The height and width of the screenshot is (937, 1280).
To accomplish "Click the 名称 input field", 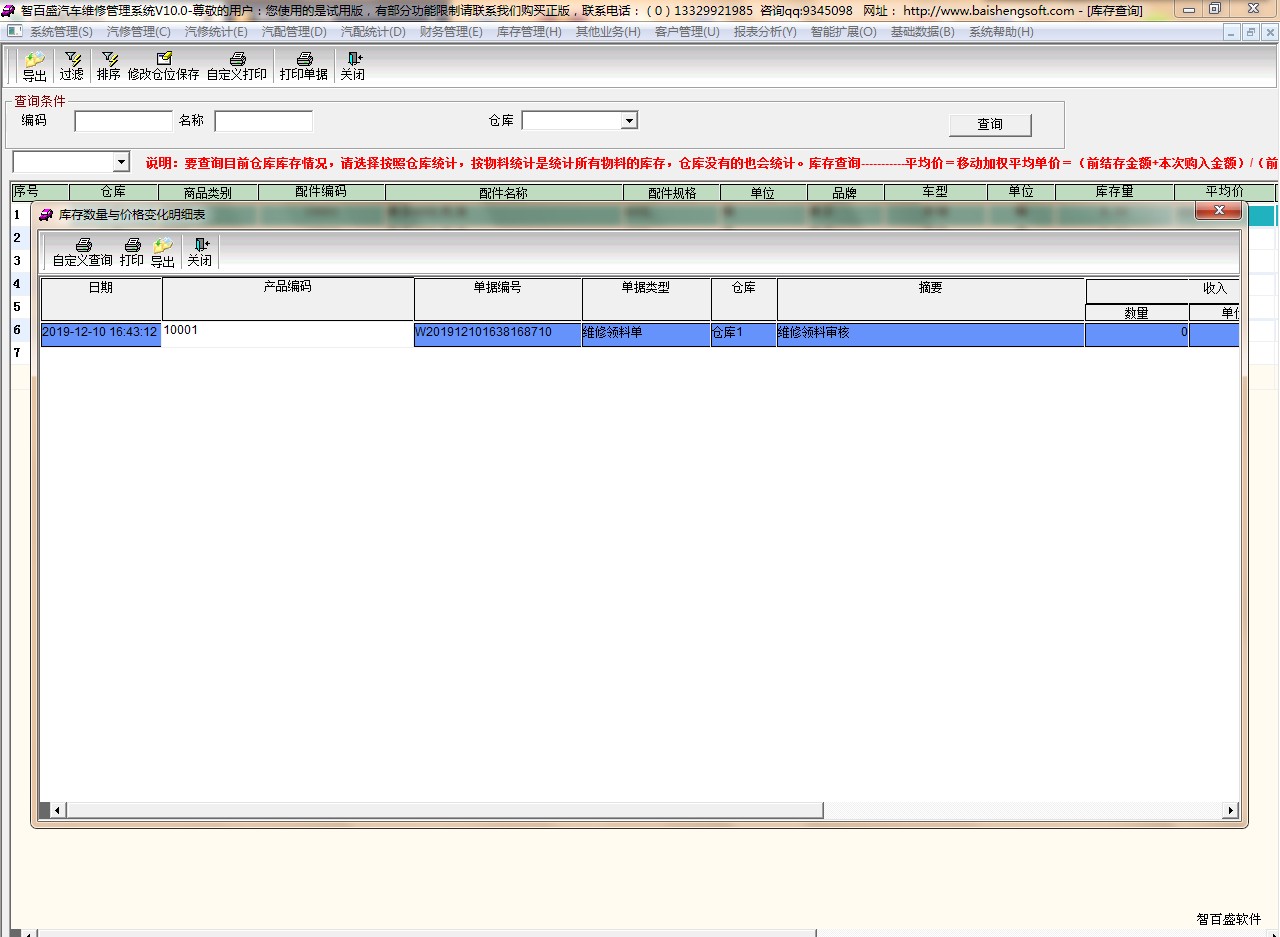I will coord(264,121).
